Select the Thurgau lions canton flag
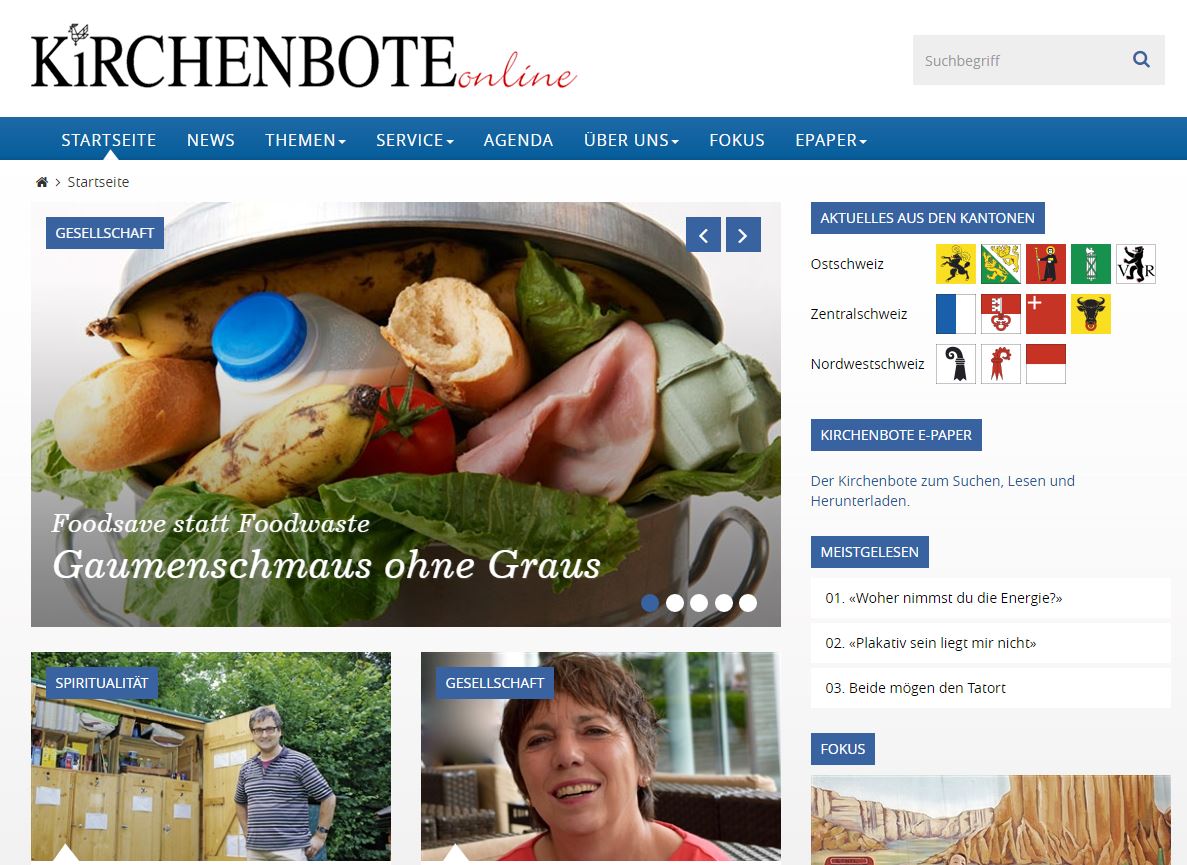The width and height of the screenshot is (1187, 865). coord(1000,264)
